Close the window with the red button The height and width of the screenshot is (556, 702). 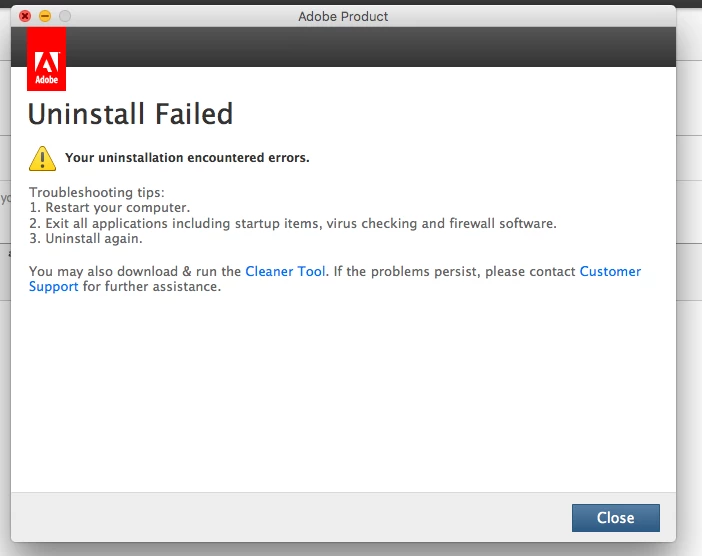point(25,17)
